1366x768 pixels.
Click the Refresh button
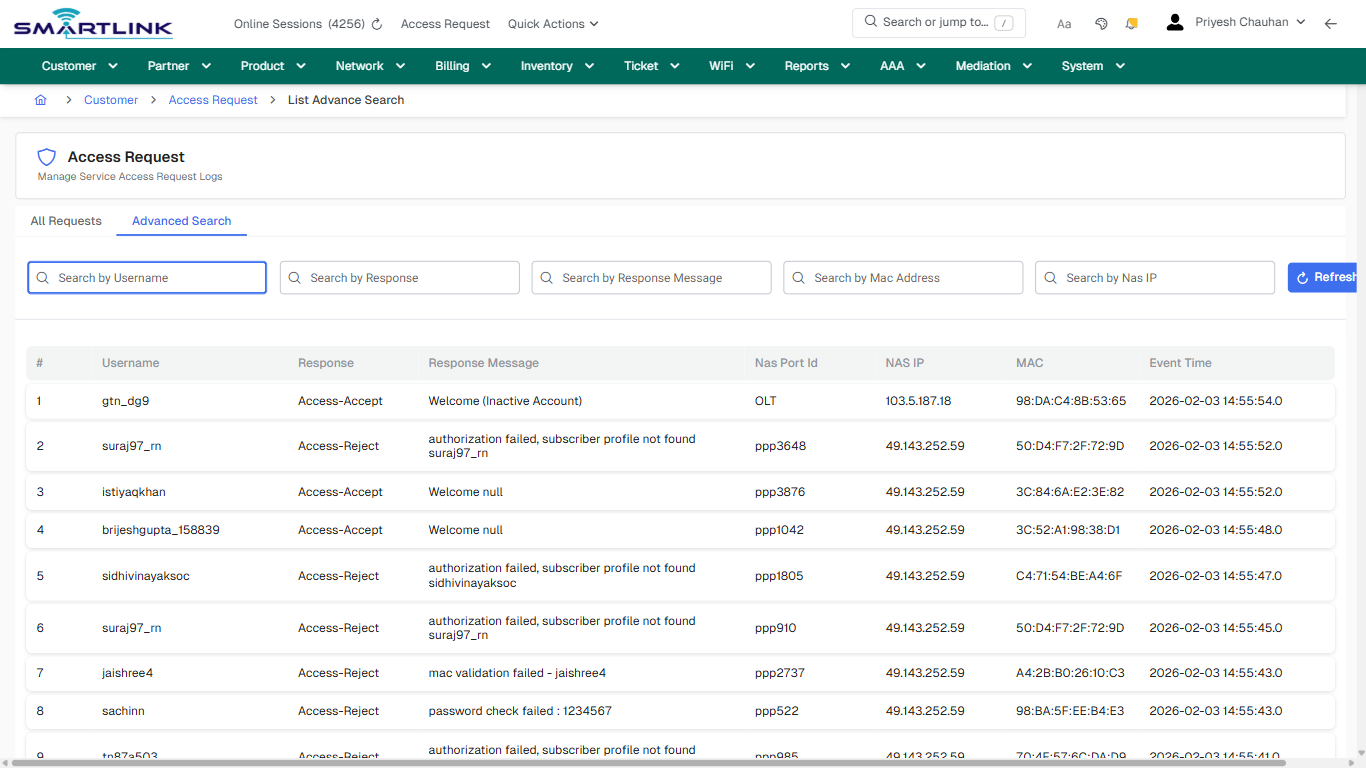[x=1326, y=277]
